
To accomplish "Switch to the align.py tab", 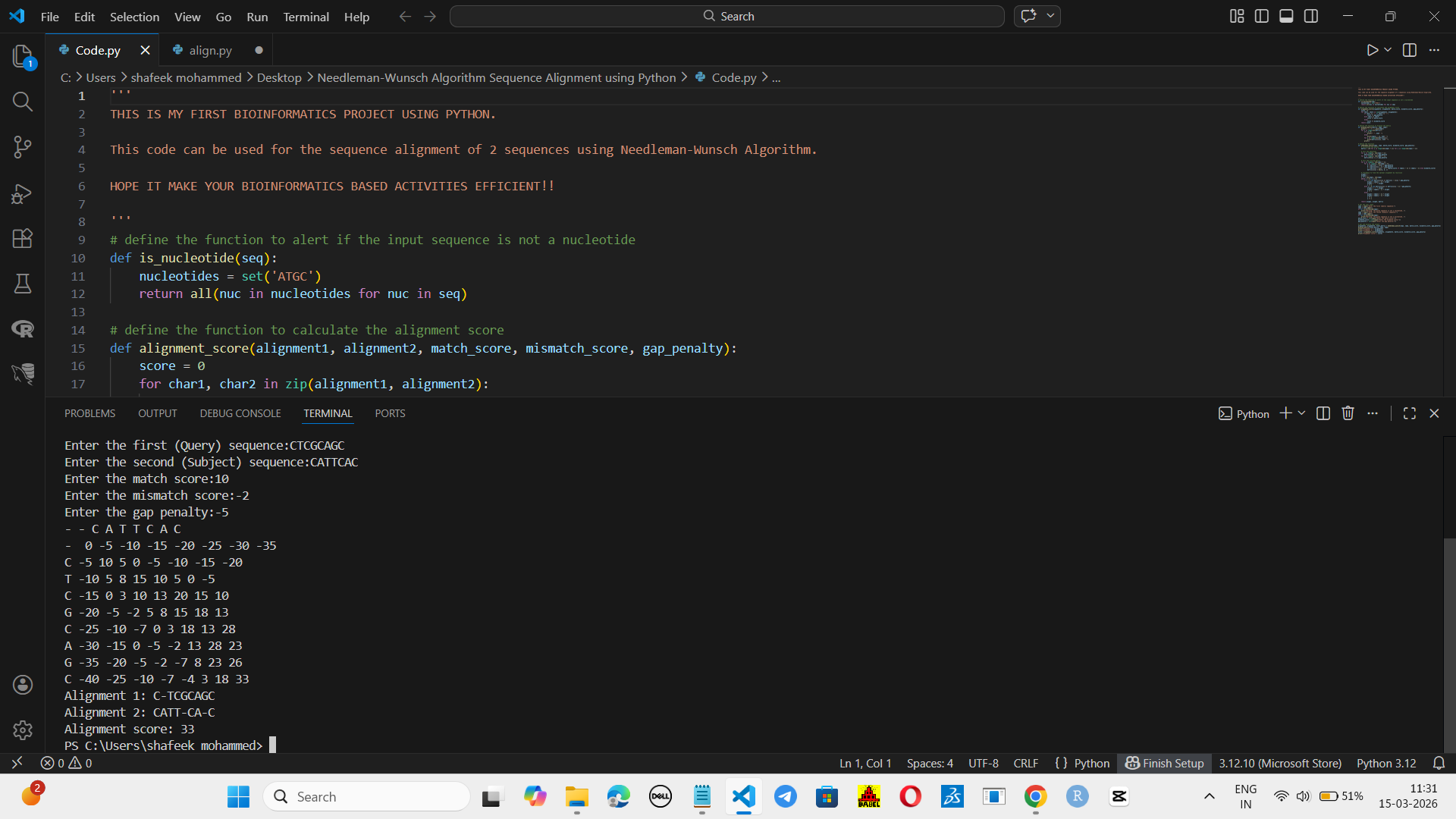I will pos(210,50).
